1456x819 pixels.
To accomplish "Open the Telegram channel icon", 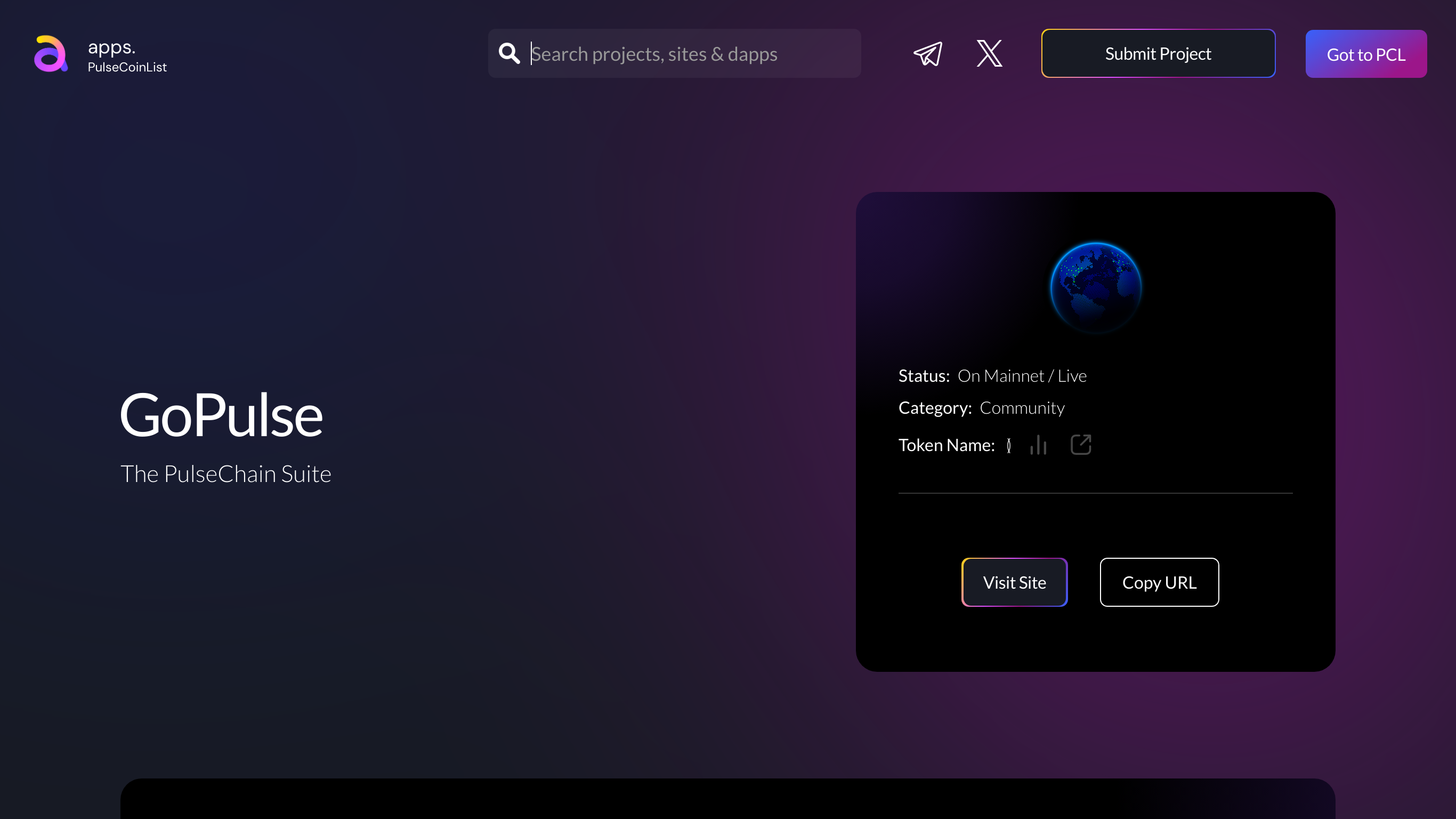I will click(x=927, y=53).
